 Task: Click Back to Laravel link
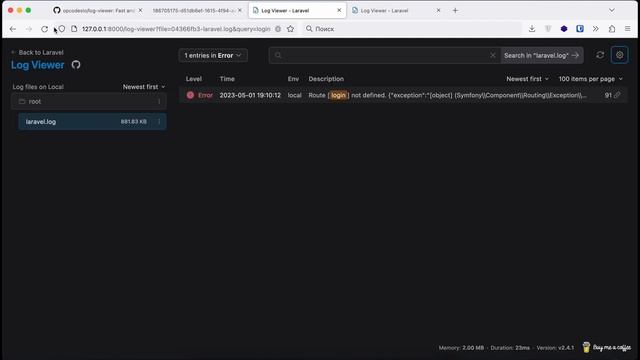38,52
